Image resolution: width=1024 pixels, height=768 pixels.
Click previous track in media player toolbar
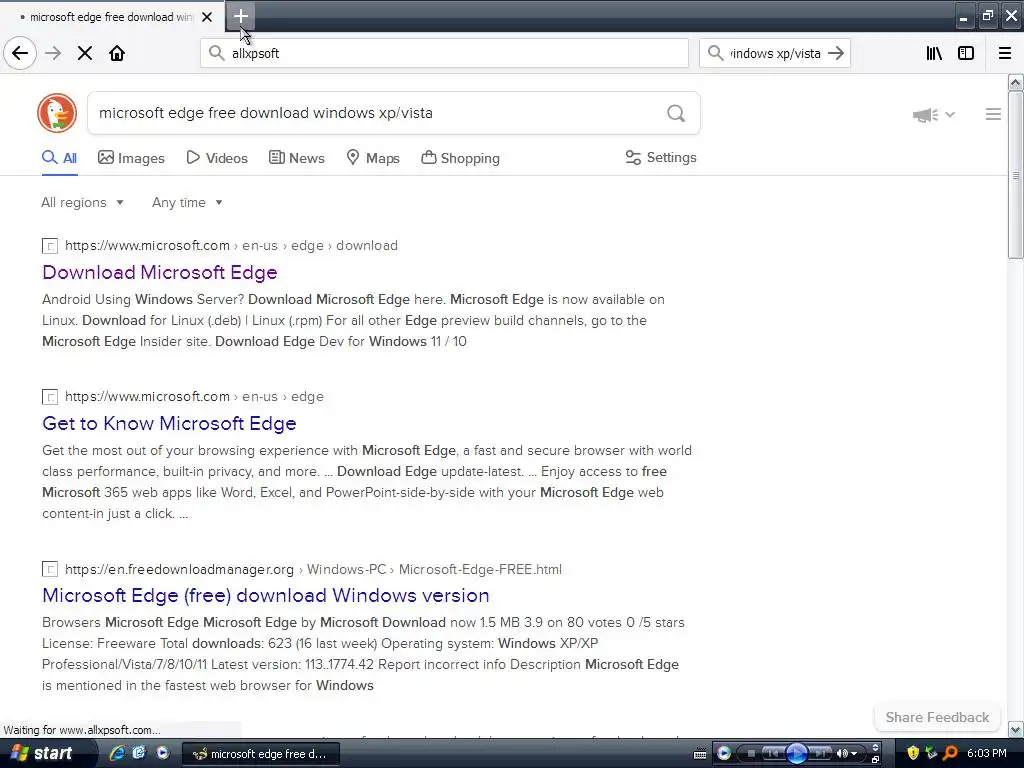(x=773, y=754)
